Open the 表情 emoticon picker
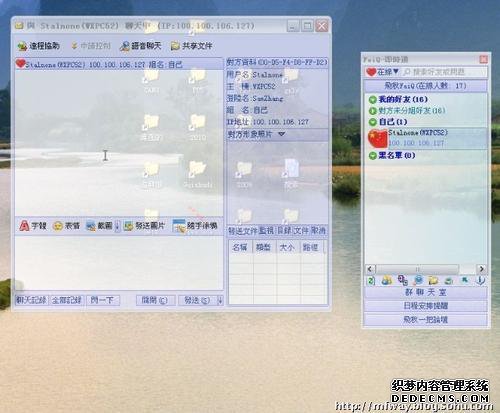 [x=67, y=226]
